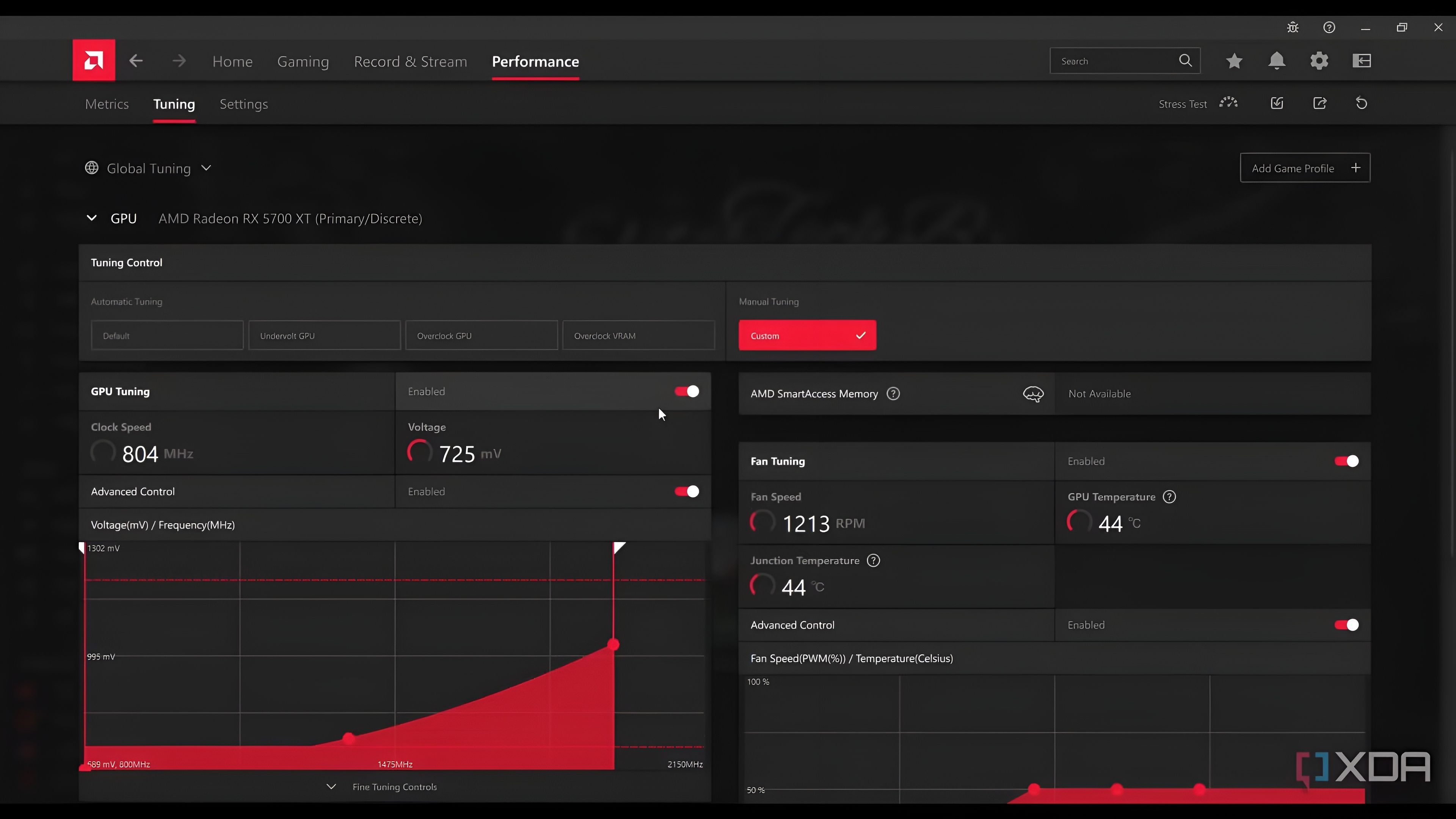The width and height of the screenshot is (1456, 819).
Task: Open the Home tab
Action: click(x=232, y=61)
